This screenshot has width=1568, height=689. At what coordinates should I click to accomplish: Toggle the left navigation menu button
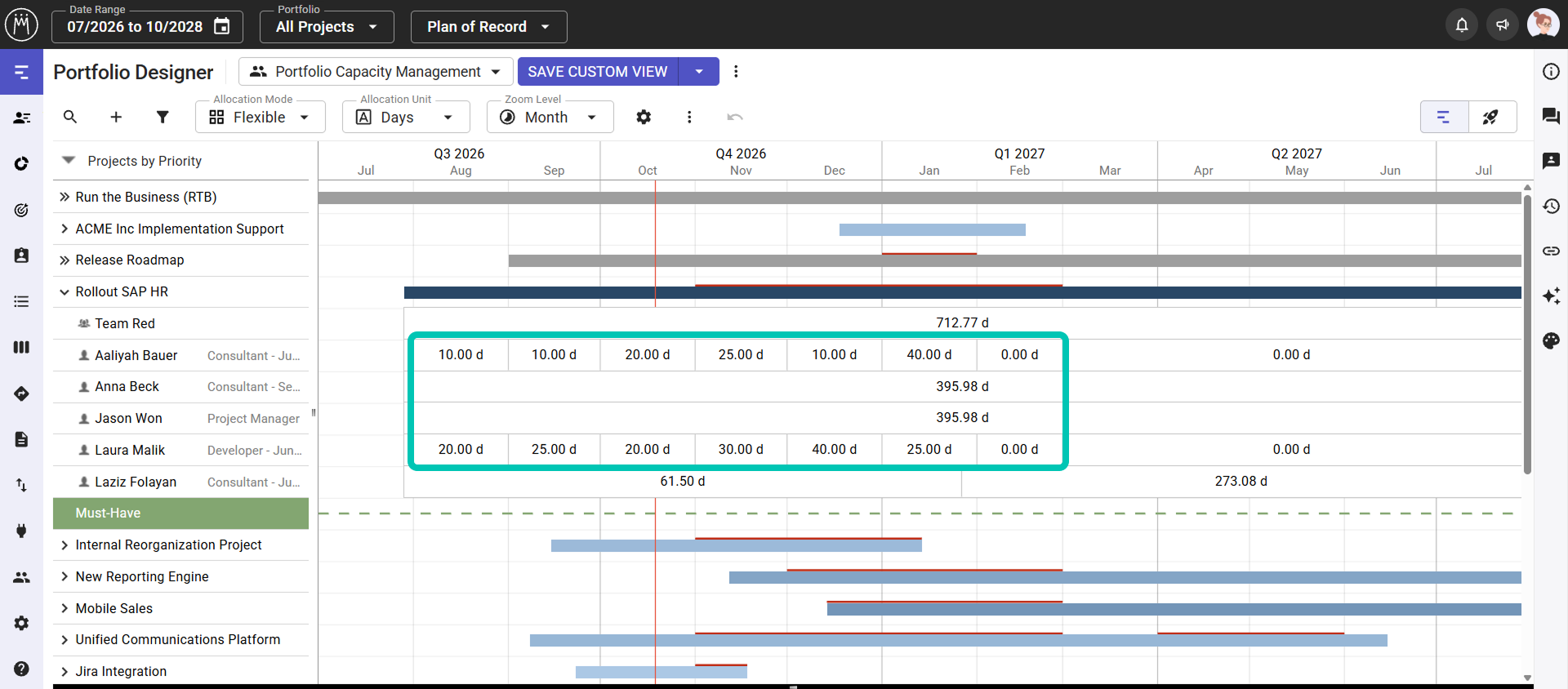tap(22, 72)
